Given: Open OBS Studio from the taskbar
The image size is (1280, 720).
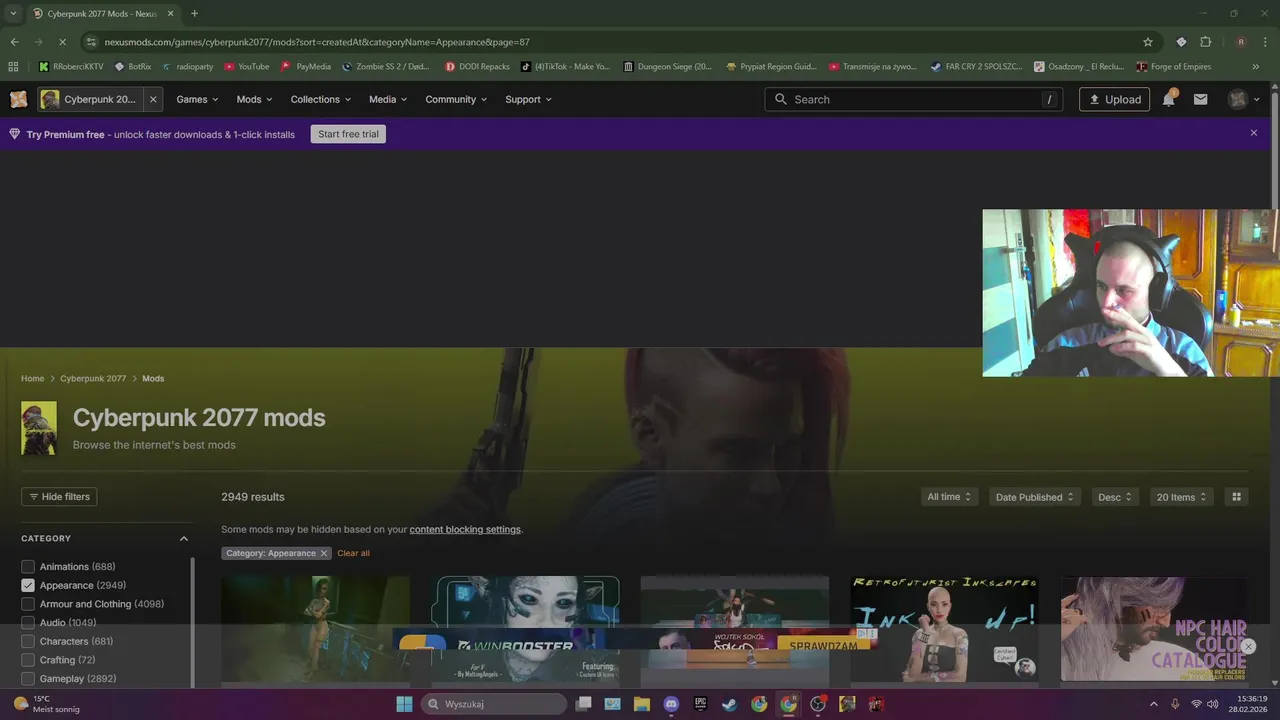Looking at the screenshot, I should [x=818, y=704].
